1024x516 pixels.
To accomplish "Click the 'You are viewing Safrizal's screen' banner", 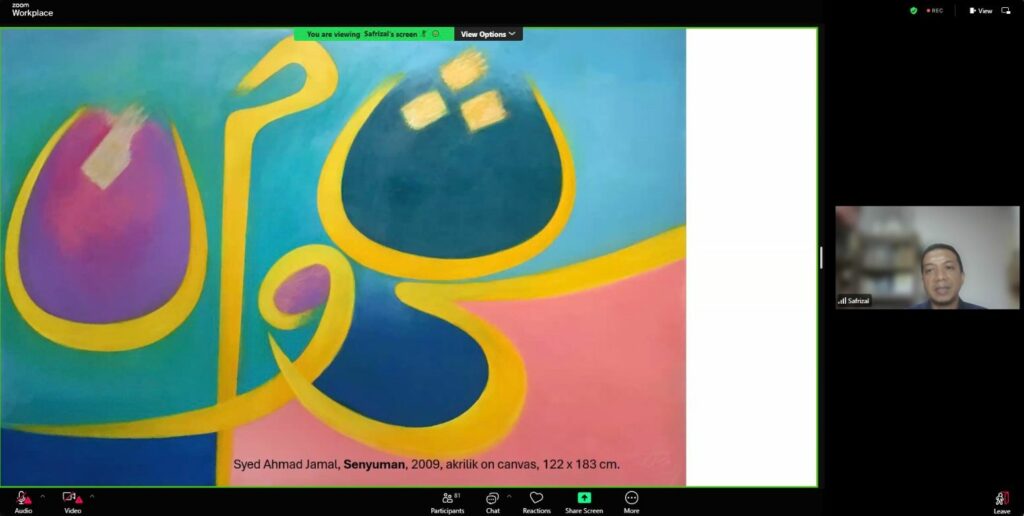I will tap(362, 34).
